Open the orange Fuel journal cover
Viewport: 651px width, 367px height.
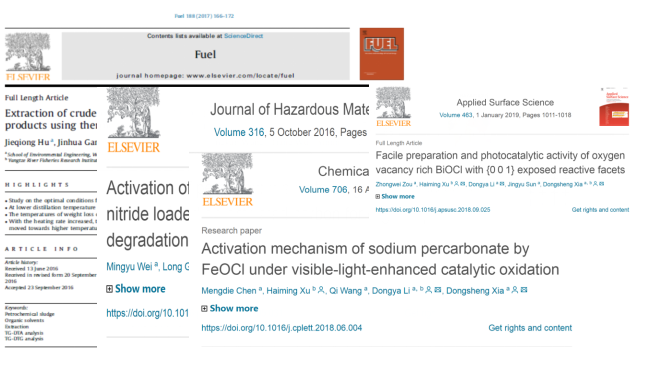[382, 54]
